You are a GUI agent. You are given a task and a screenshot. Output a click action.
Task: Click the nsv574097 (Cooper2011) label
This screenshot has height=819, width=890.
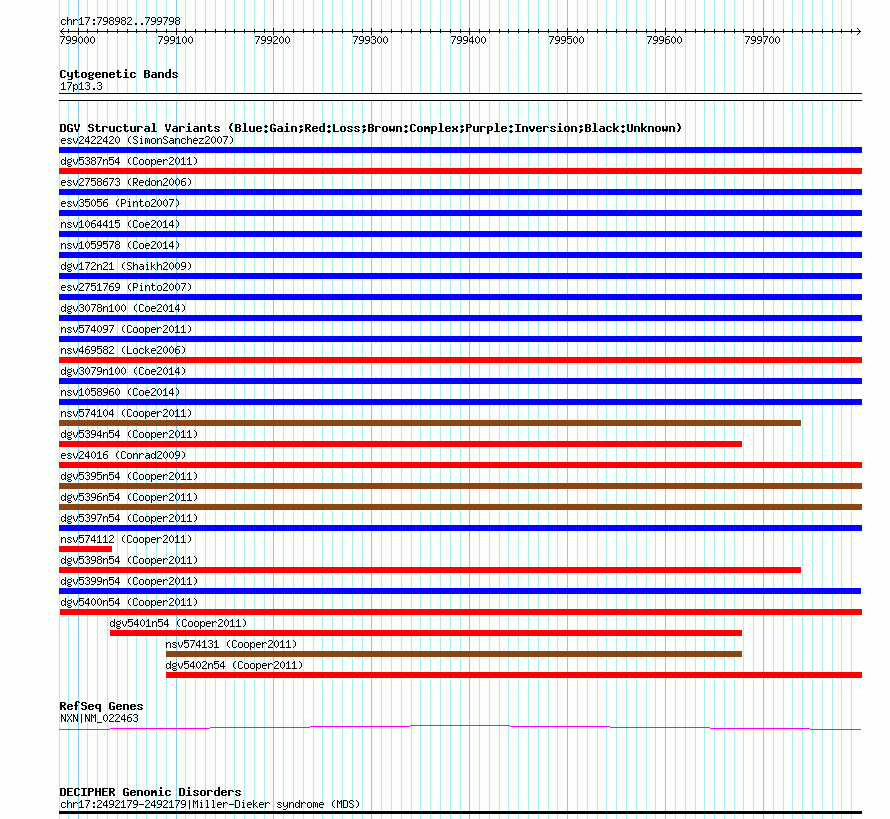click(126, 329)
